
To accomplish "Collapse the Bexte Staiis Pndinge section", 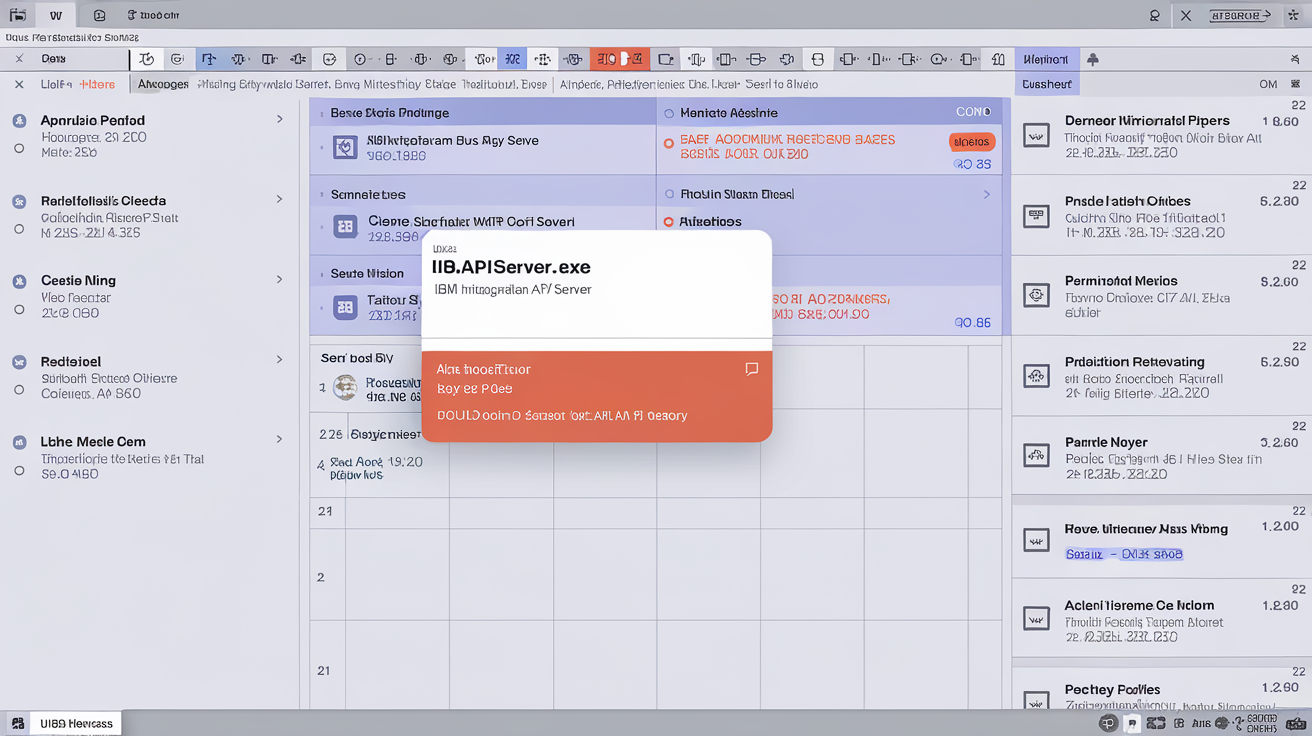I will 321,114.
